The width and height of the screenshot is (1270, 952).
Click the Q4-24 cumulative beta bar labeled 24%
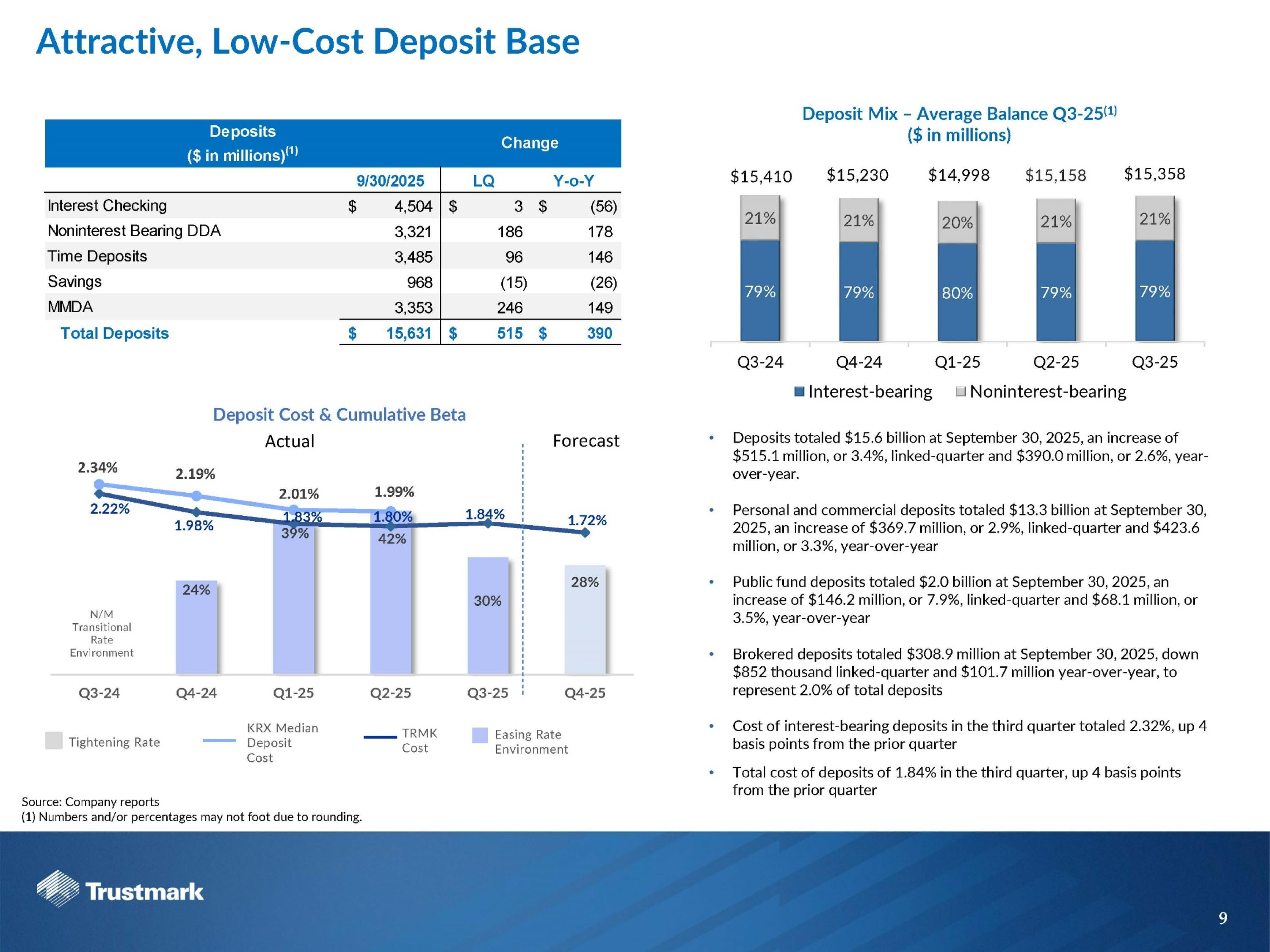[196, 627]
